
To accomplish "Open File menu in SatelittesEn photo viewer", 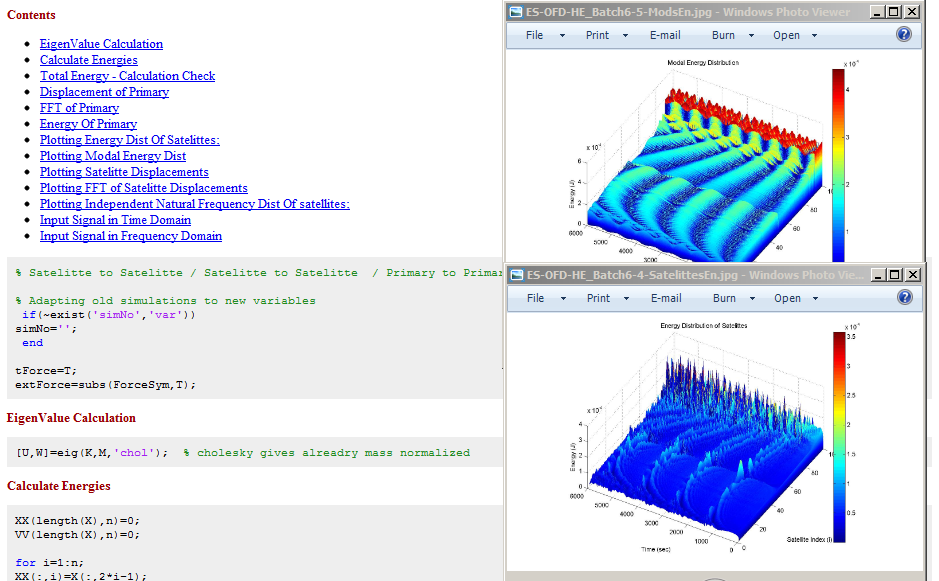I will coord(535,298).
